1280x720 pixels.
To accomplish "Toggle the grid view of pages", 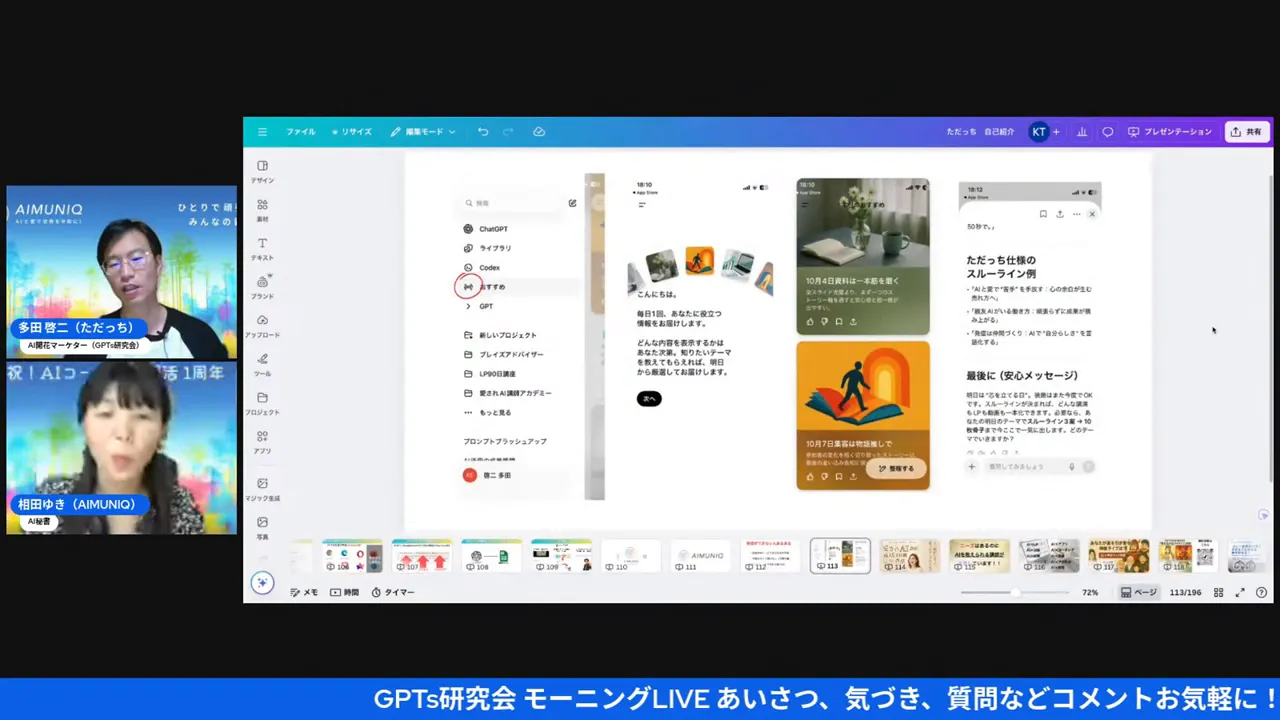I will pos(1218,592).
